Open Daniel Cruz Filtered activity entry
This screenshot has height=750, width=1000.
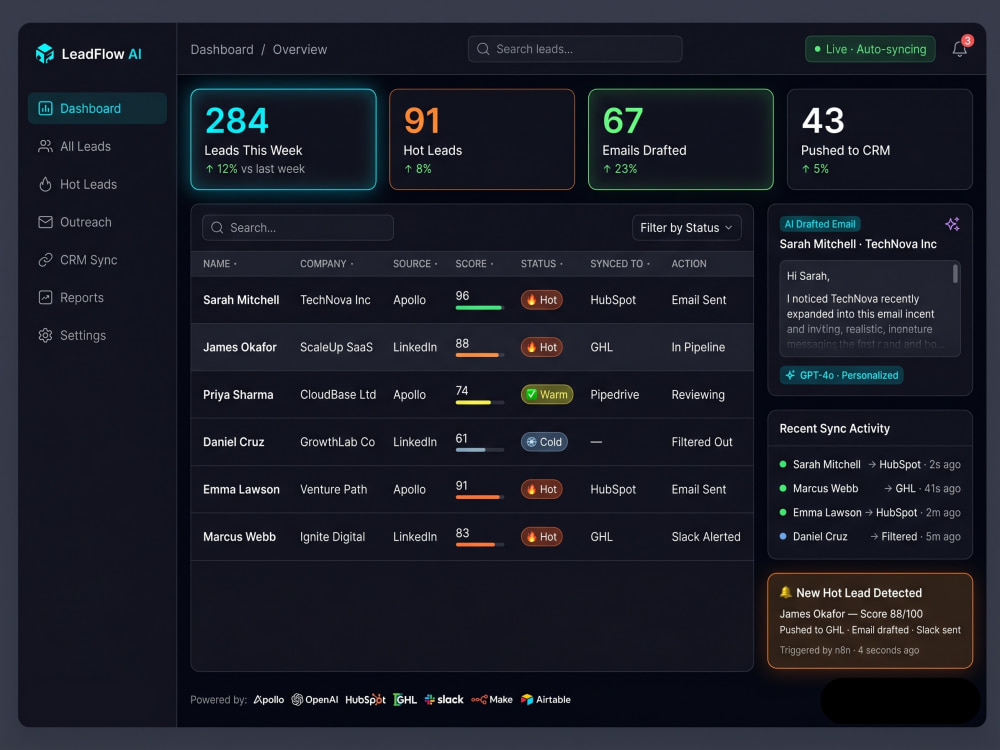(x=870, y=536)
